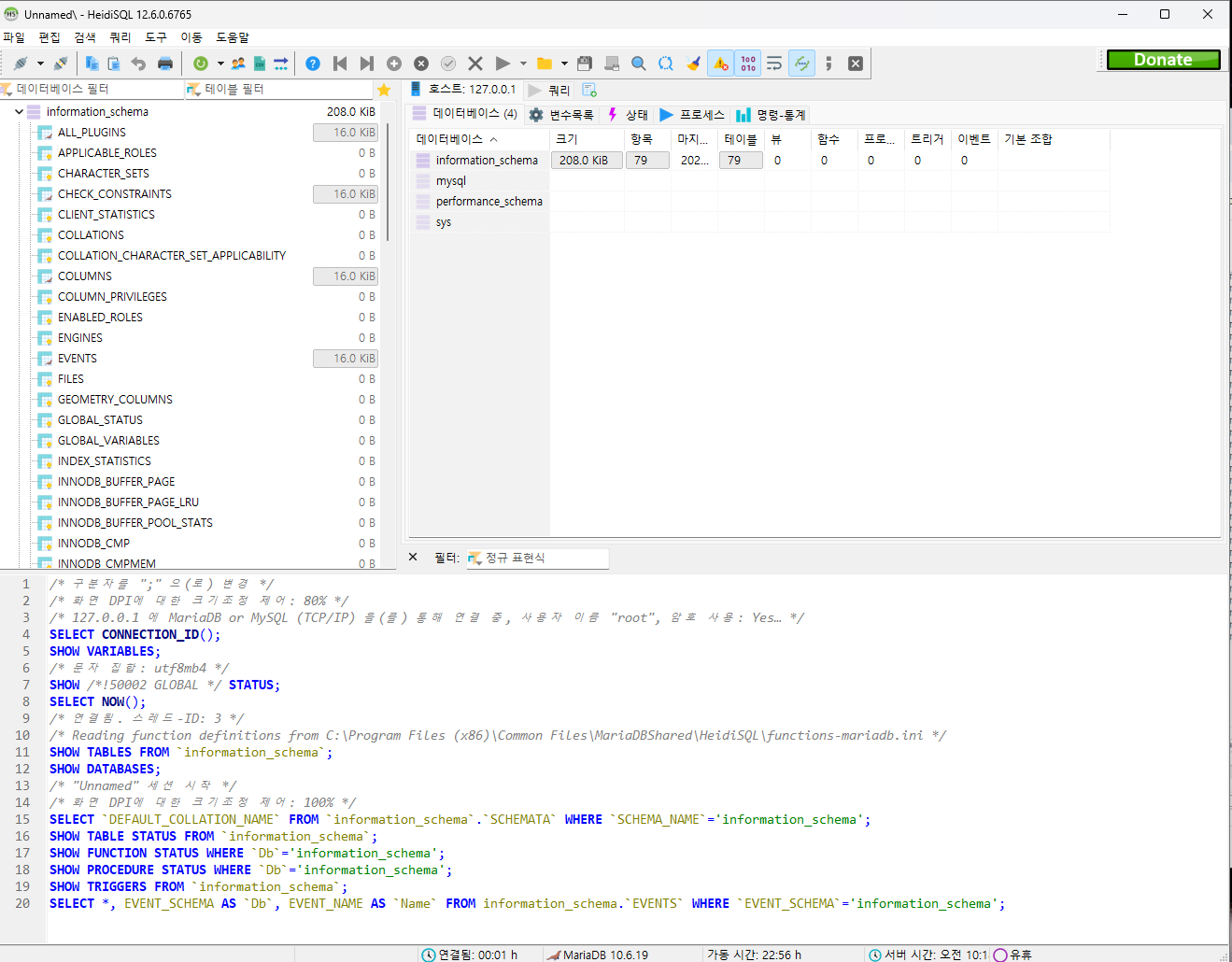Click the 테이블 필터 input field

point(278,90)
